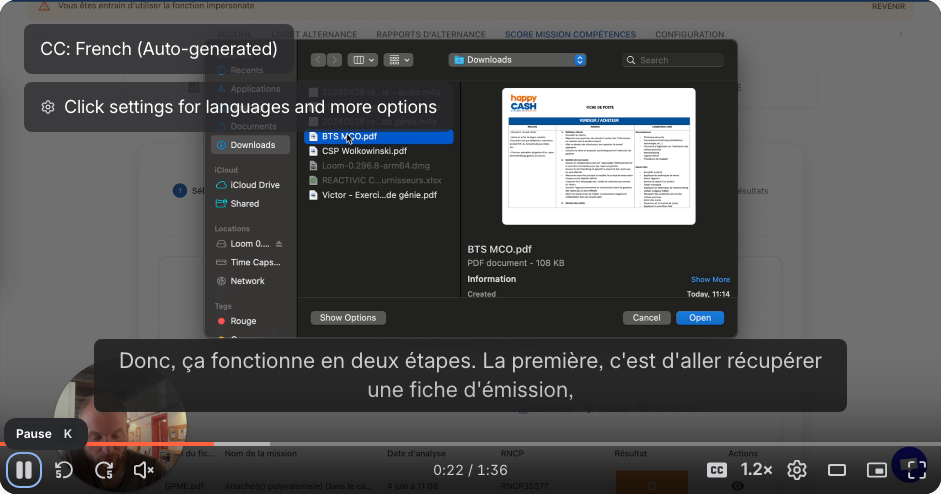Open the Downloads folder dropdown

point(517,60)
